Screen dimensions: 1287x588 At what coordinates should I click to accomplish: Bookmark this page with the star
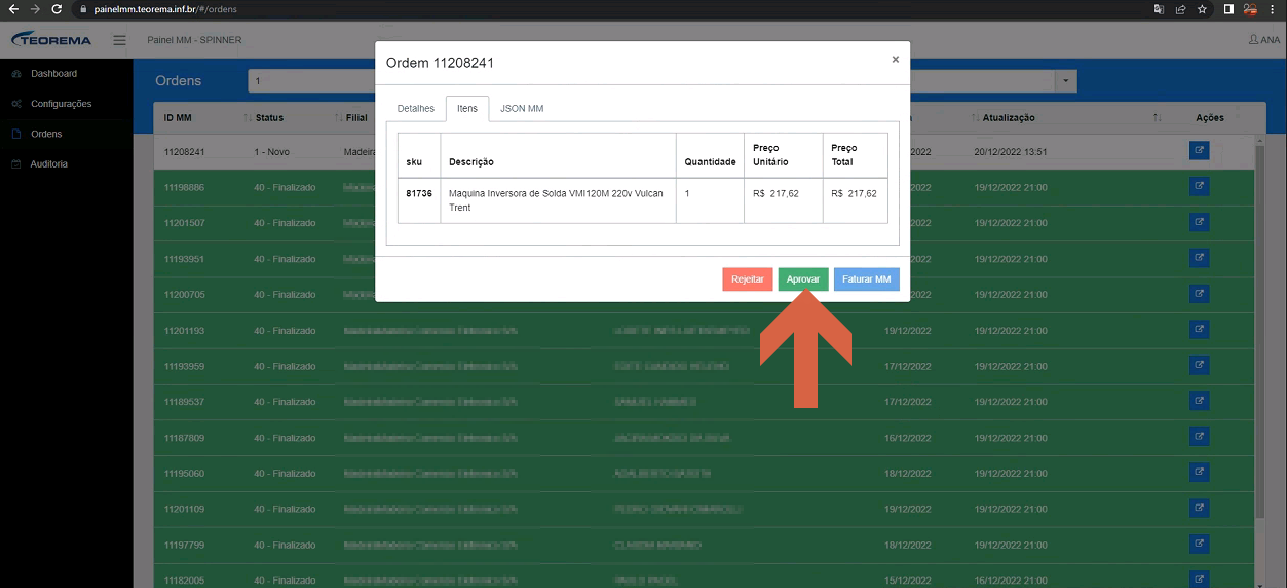click(1202, 9)
